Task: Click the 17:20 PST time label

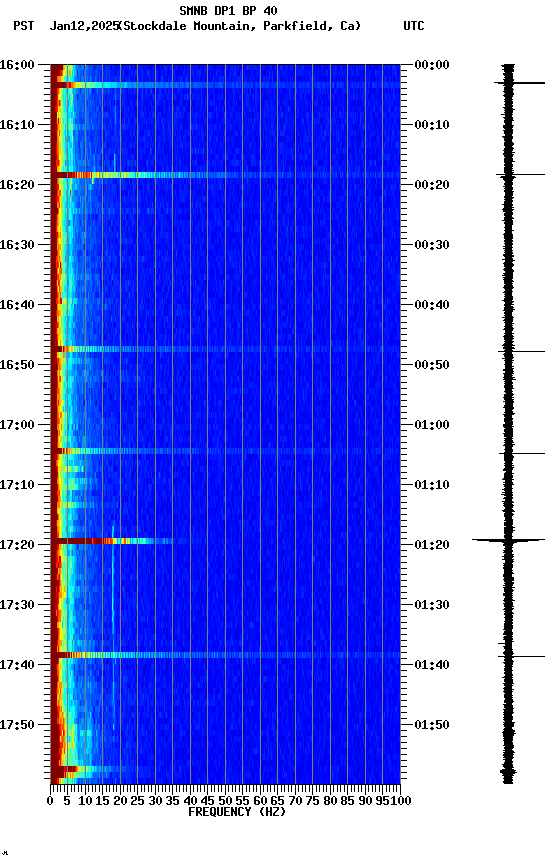Action: point(17,546)
